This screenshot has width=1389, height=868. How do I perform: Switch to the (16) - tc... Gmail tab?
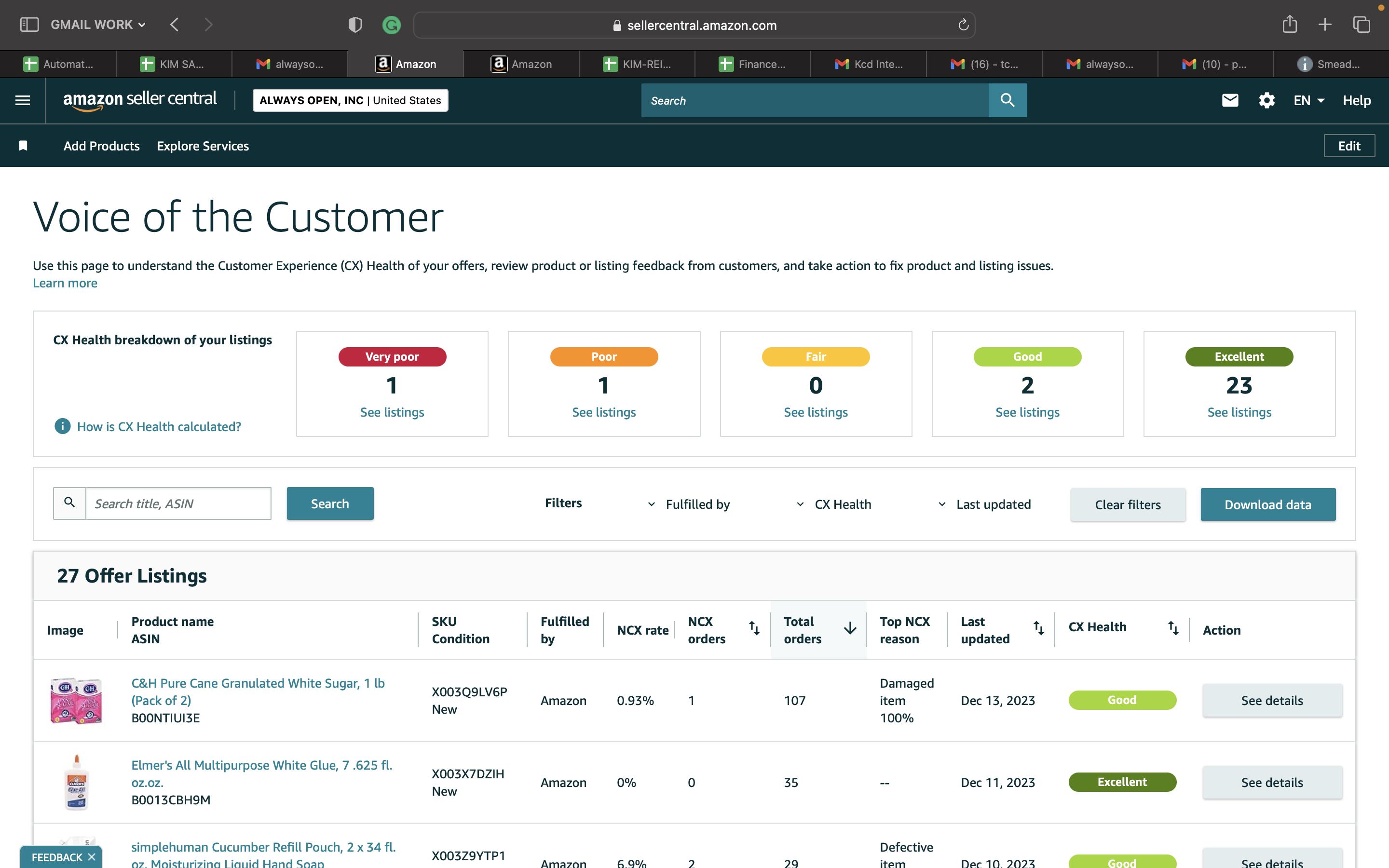(x=984, y=64)
